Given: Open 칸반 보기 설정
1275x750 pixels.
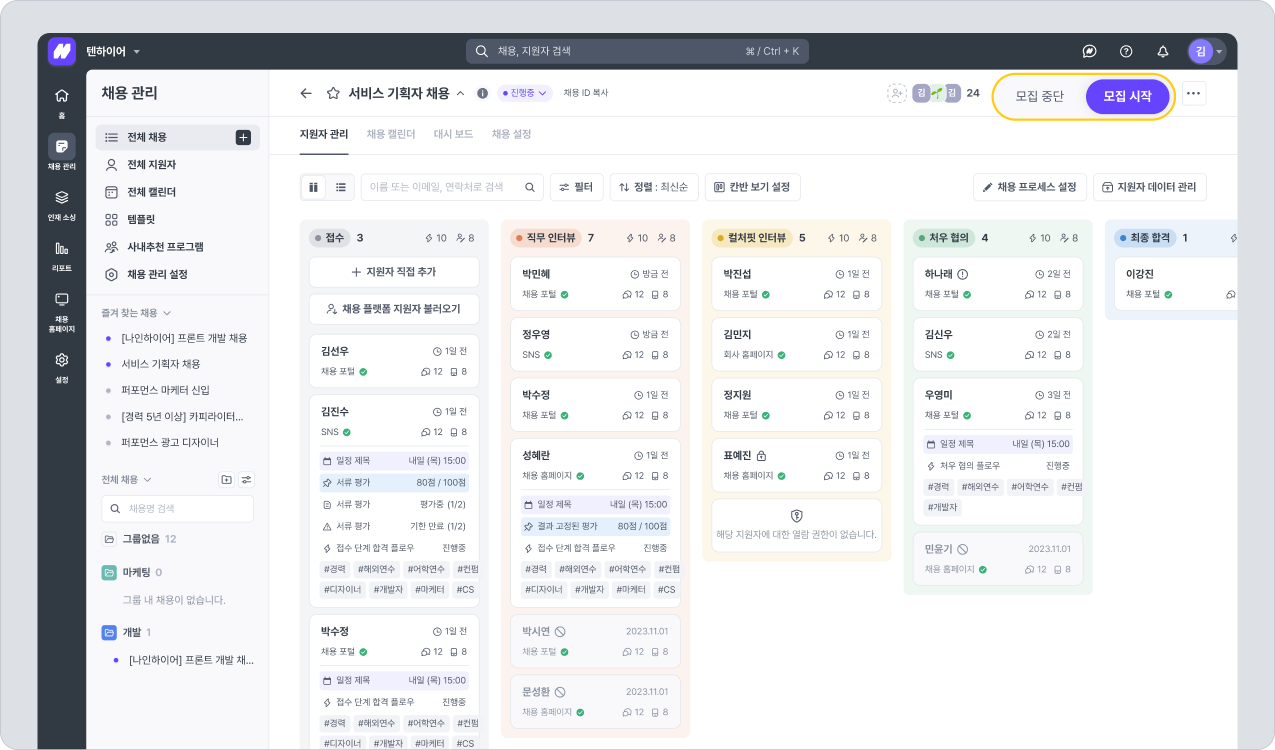Looking at the screenshot, I should pos(753,187).
